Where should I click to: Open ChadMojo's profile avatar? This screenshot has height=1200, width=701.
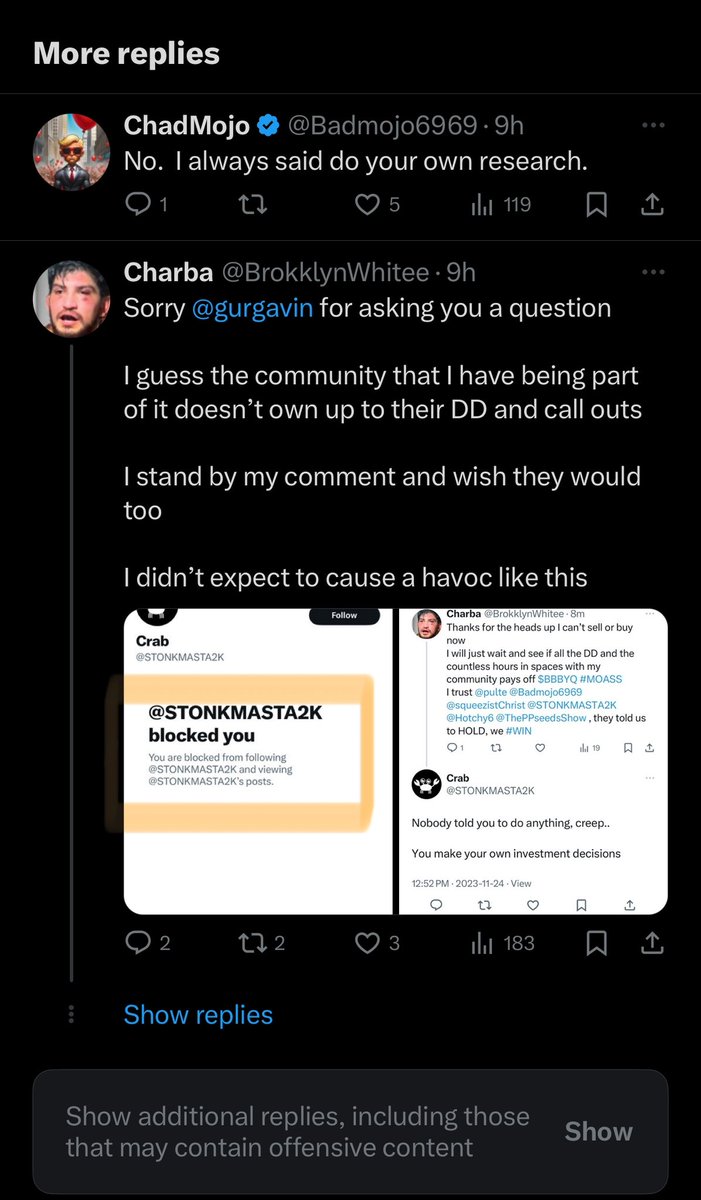click(x=72, y=152)
